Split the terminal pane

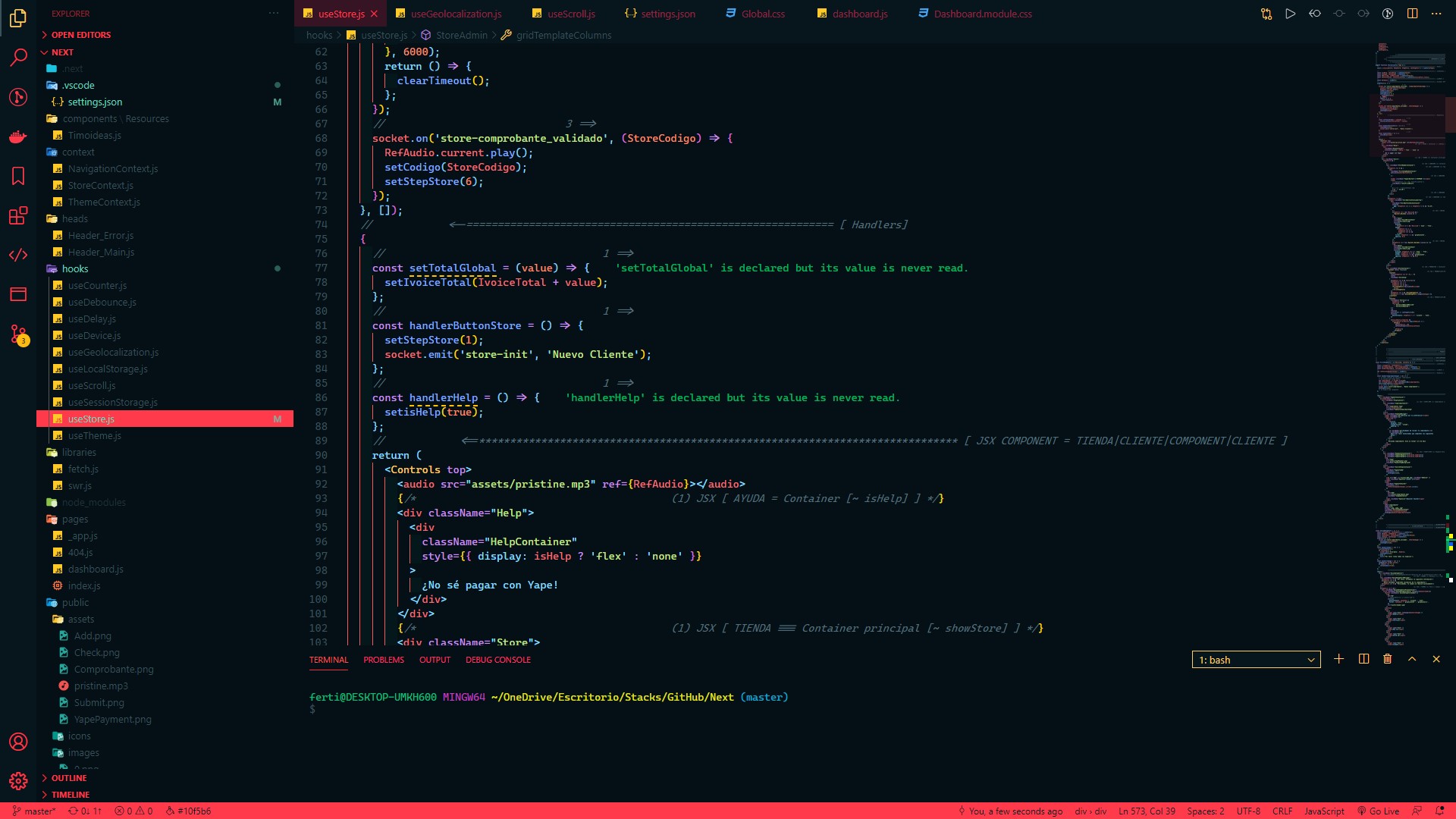click(x=1363, y=659)
